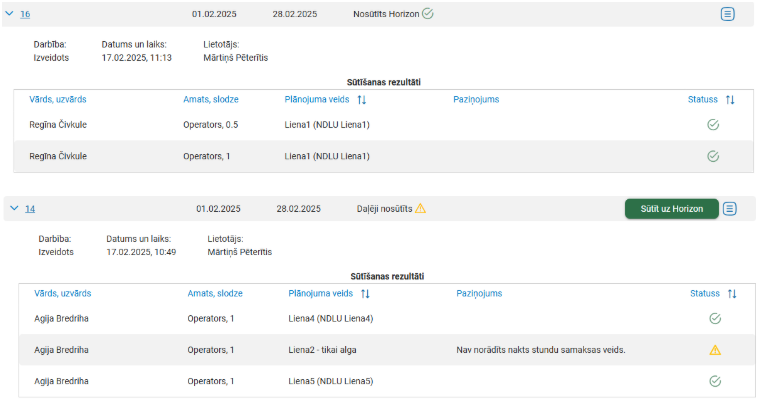Click status checkmark for Regīna Čivkule Operators, 0.5
760x402 pixels.
[713, 125]
